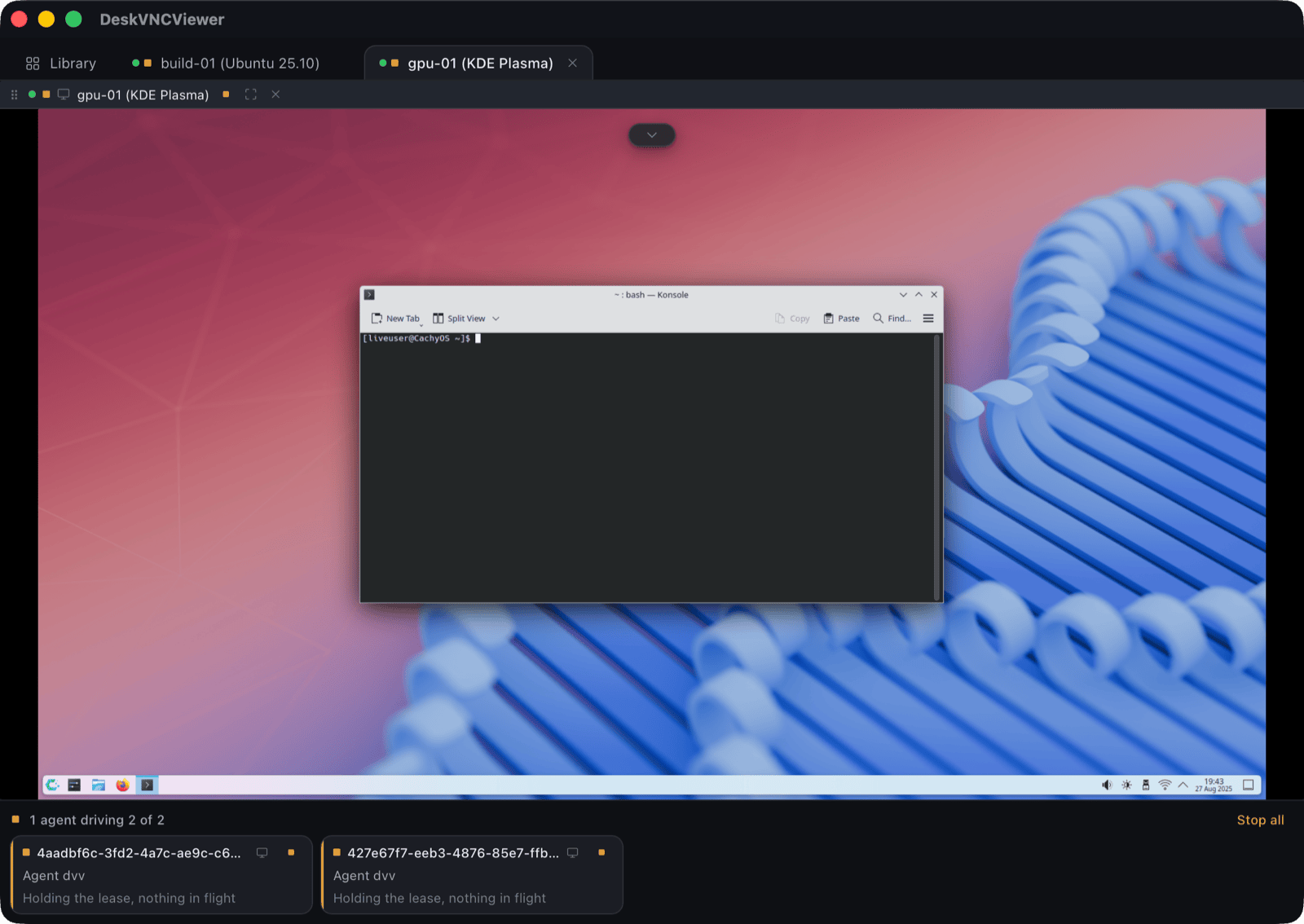Click the Stop all link
Image resolution: width=1304 pixels, height=924 pixels.
[x=1260, y=820]
